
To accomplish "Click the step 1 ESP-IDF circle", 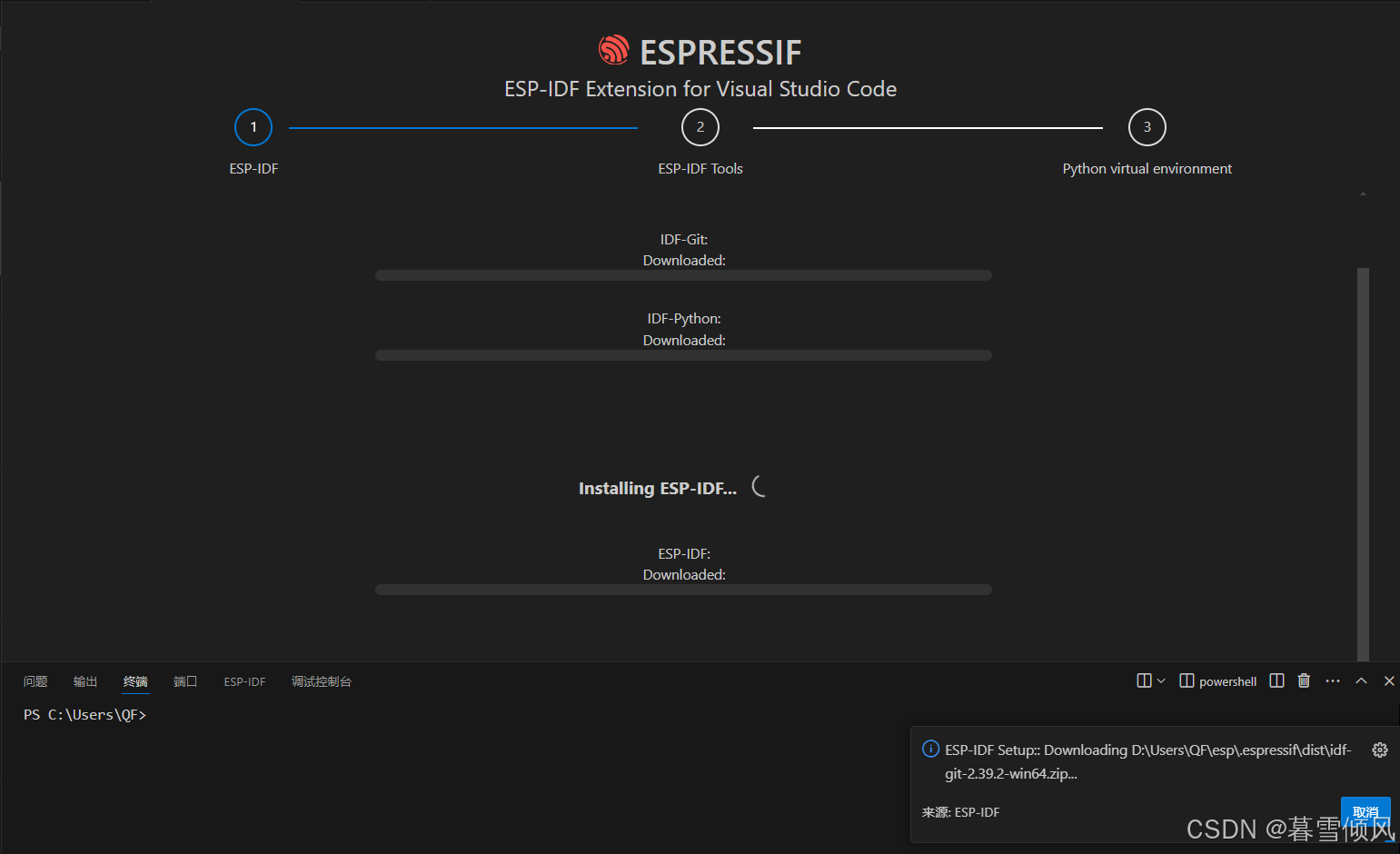I will 253,127.
